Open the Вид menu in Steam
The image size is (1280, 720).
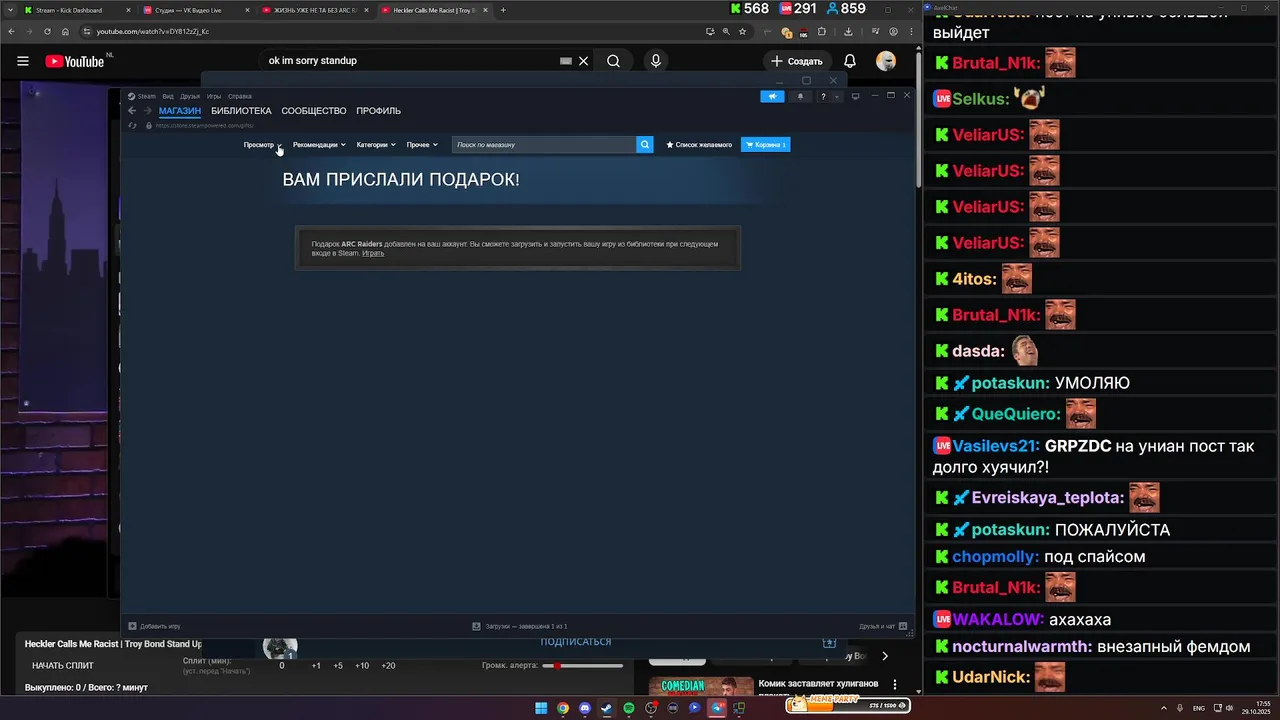(x=168, y=96)
